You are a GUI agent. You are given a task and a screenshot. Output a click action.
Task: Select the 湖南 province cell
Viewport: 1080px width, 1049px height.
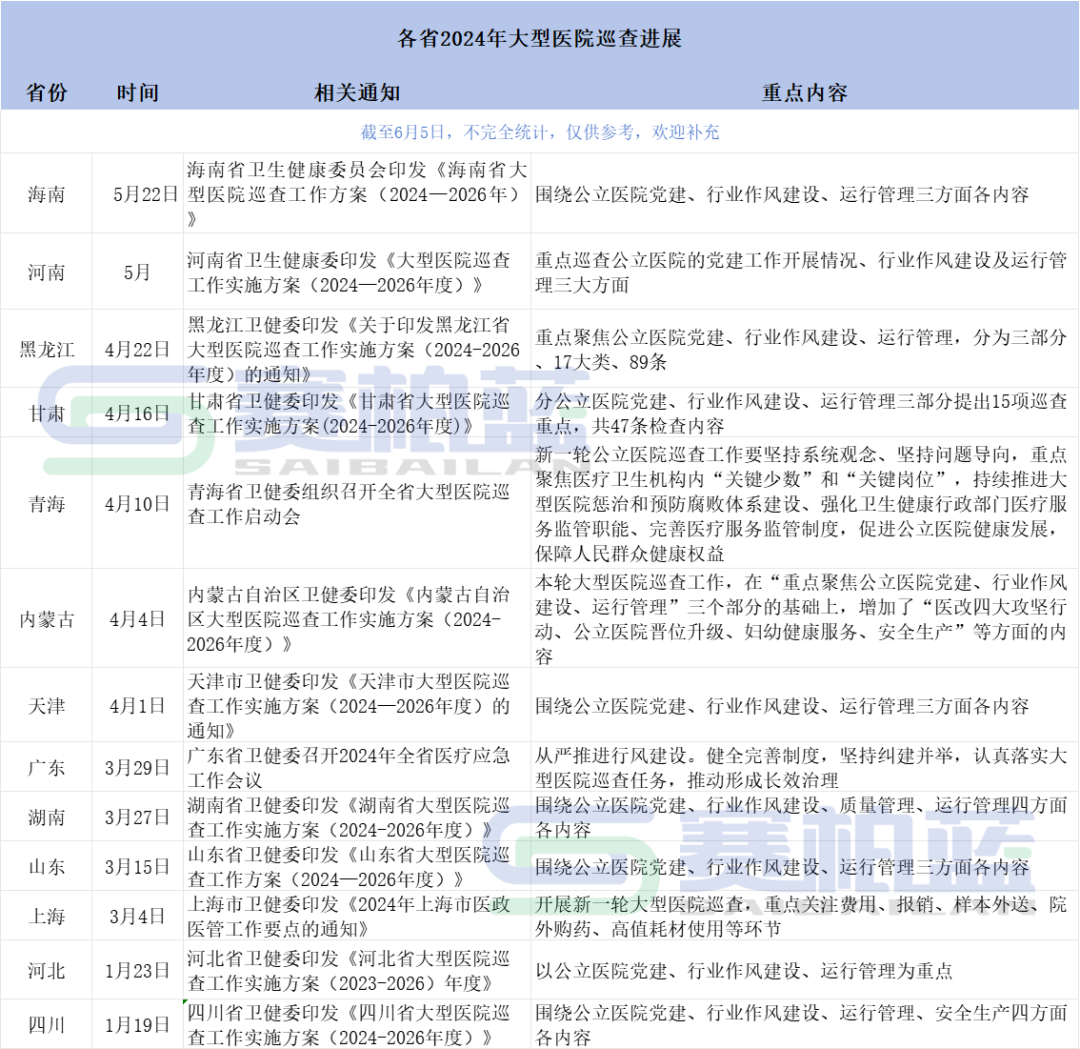pos(46,818)
